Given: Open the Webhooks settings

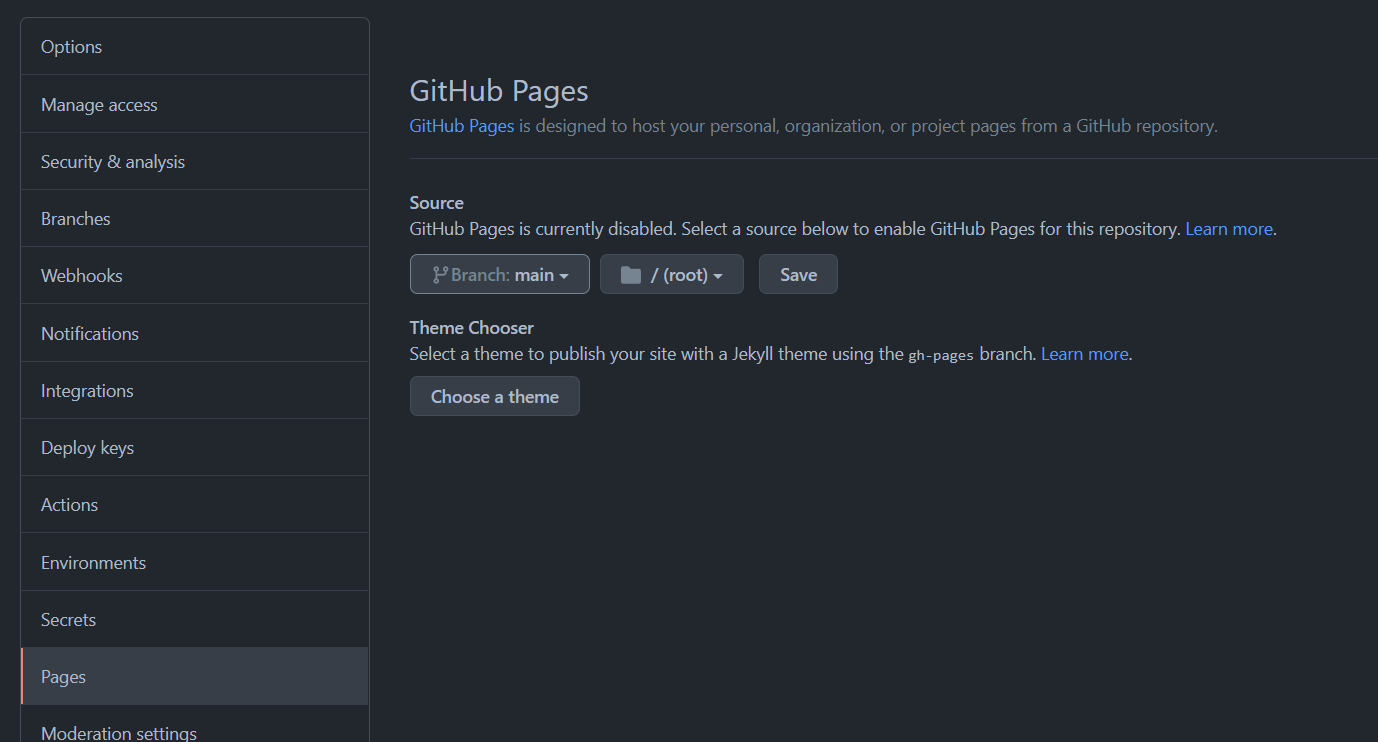Looking at the screenshot, I should click(x=195, y=275).
